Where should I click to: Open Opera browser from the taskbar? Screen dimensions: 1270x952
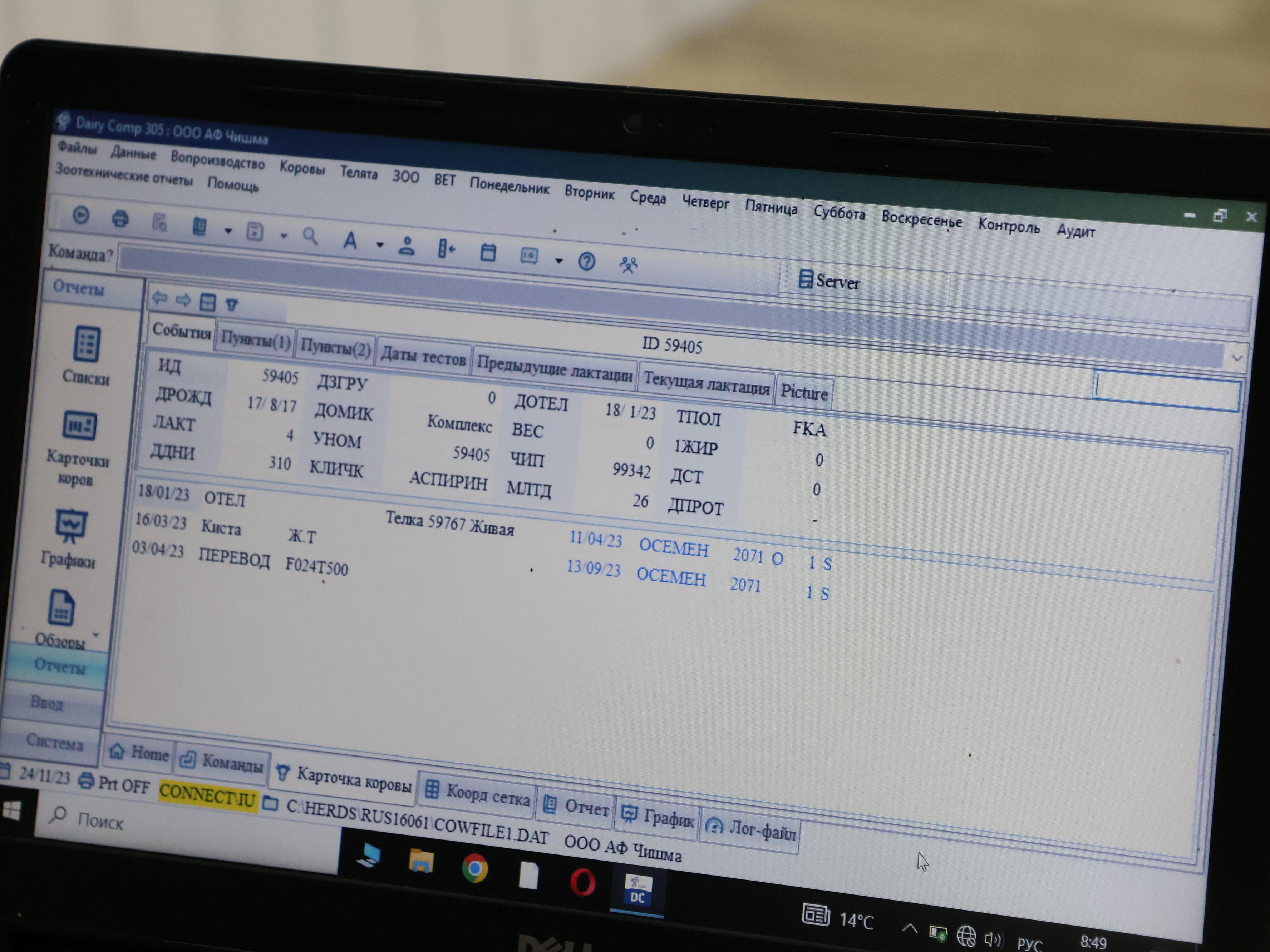[x=582, y=881]
